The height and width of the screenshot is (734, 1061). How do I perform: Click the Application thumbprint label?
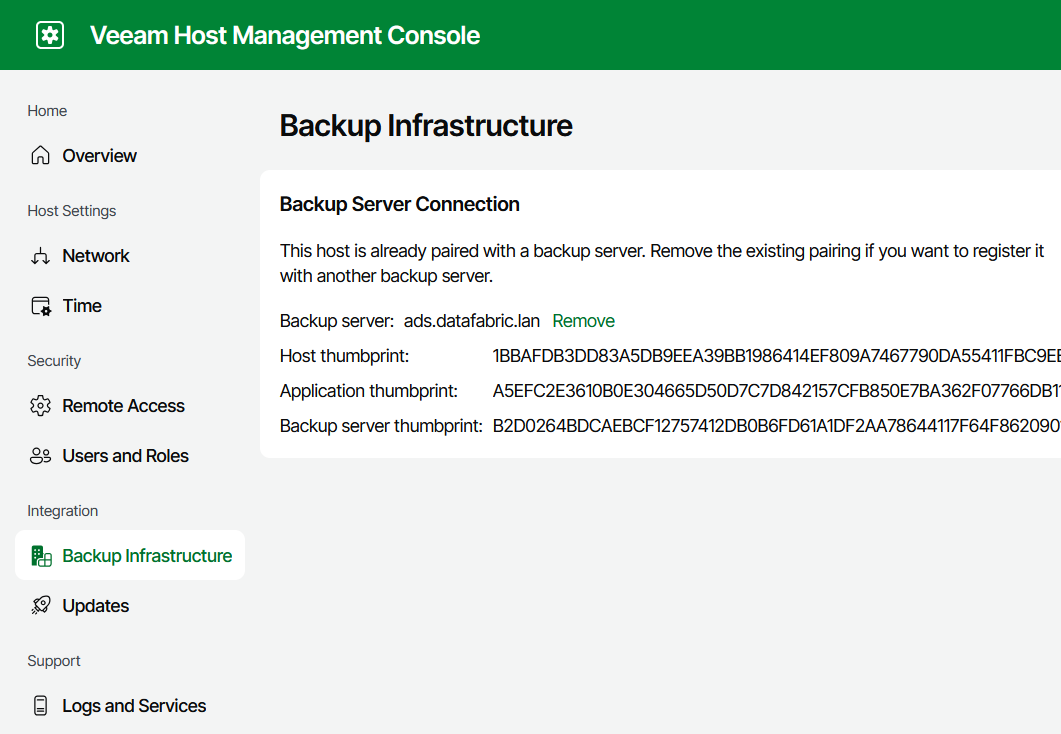click(369, 391)
